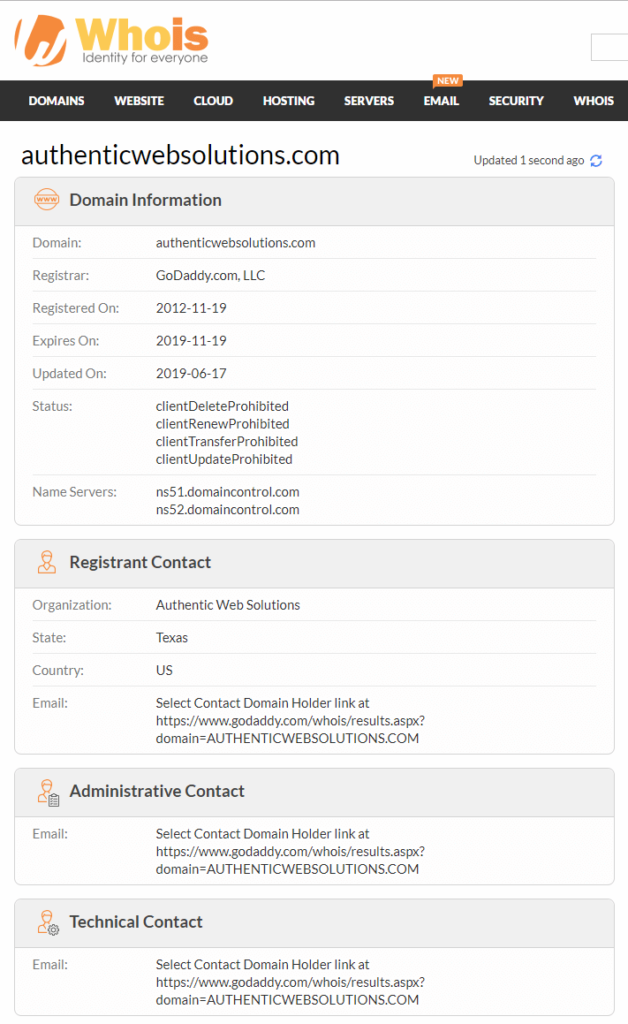Click the 'Name Servers:' label

click(74, 492)
